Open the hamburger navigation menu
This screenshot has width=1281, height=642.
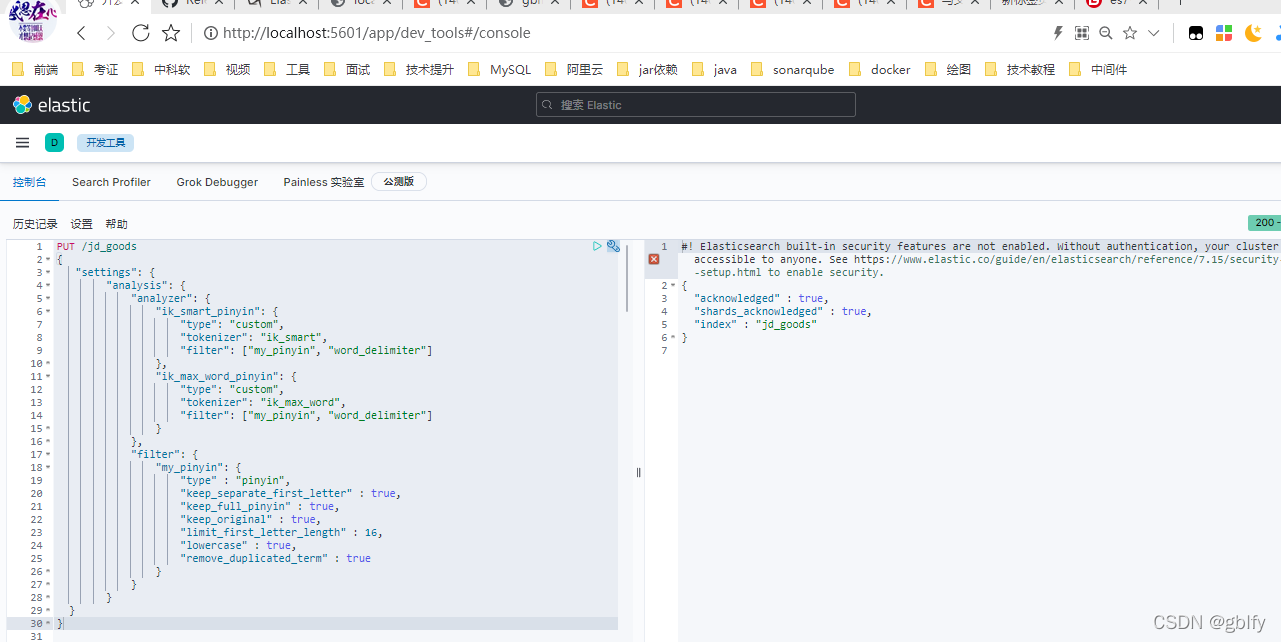pos(22,143)
